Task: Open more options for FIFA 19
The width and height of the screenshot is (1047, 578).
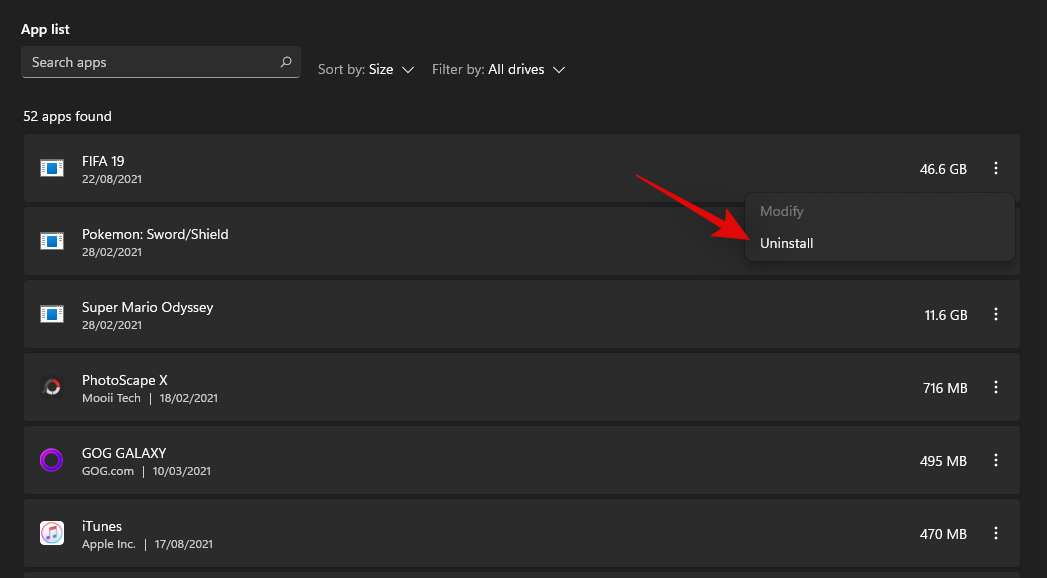Action: coord(995,169)
